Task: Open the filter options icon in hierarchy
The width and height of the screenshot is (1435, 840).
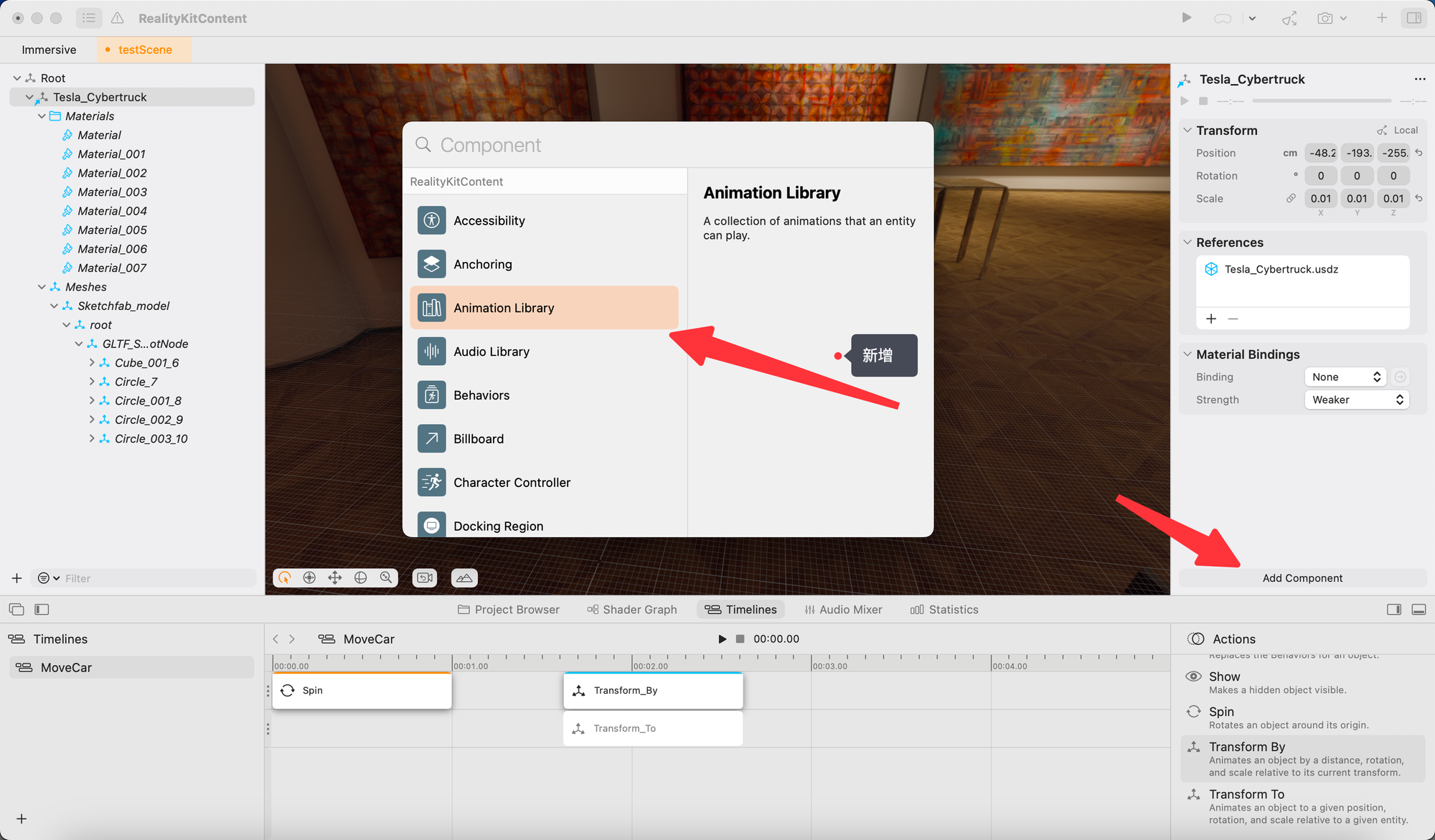Action: coord(48,578)
